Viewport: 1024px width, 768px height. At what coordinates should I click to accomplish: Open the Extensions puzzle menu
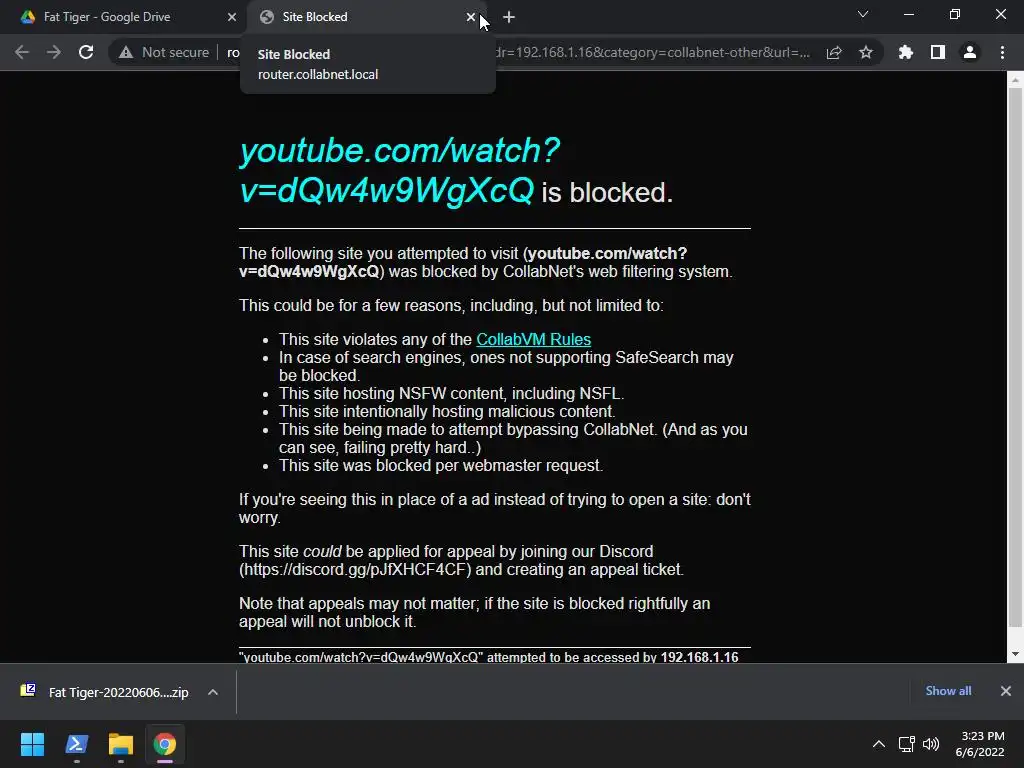tap(906, 52)
